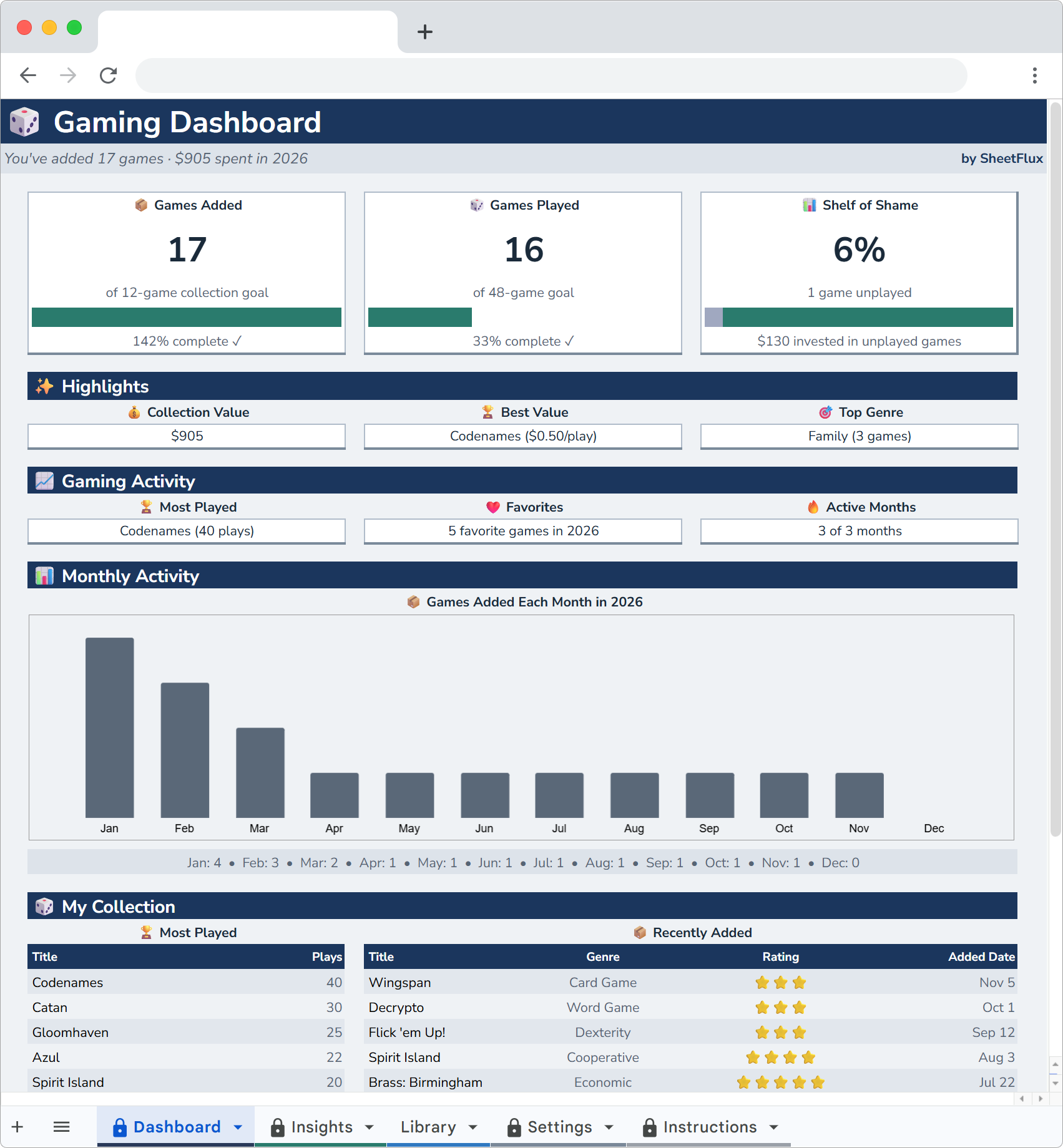Screen dimensions: 1063x1148
Task: Switch to the Library sheet tab
Action: [x=428, y=1127]
